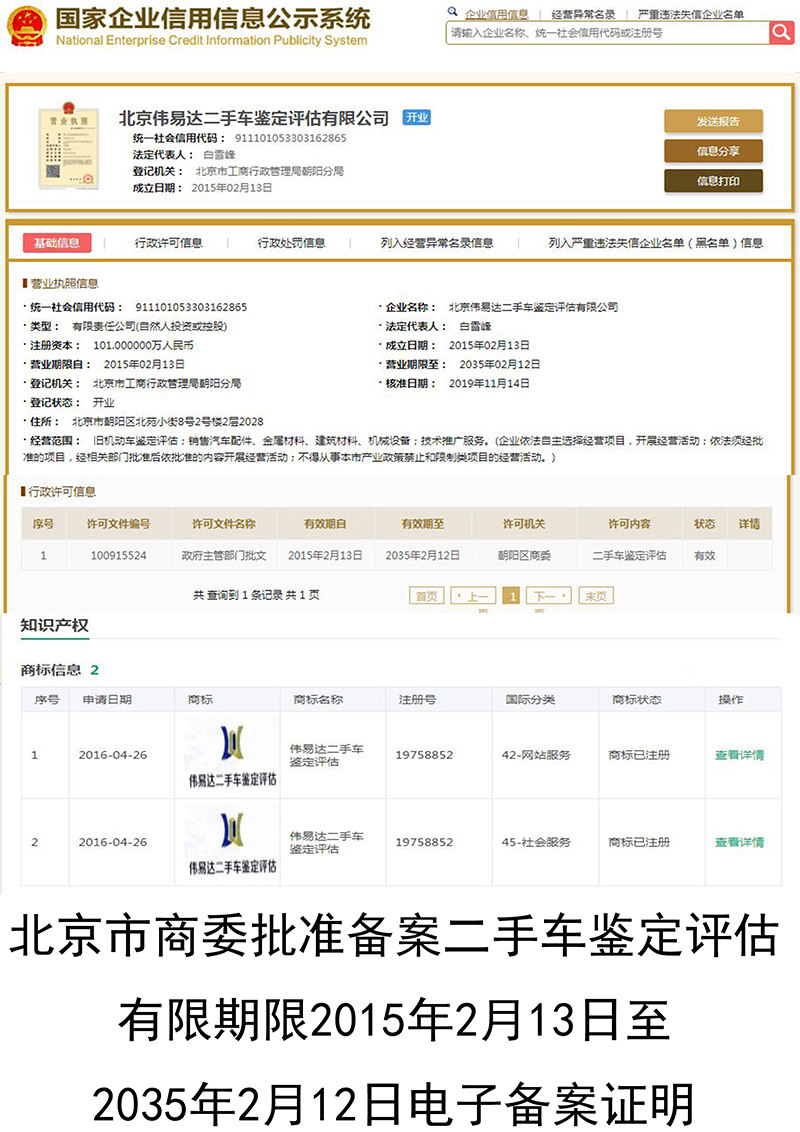Focus the enterprise name search input box
This screenshot has width=800, height=1132.
pos(607,32)
